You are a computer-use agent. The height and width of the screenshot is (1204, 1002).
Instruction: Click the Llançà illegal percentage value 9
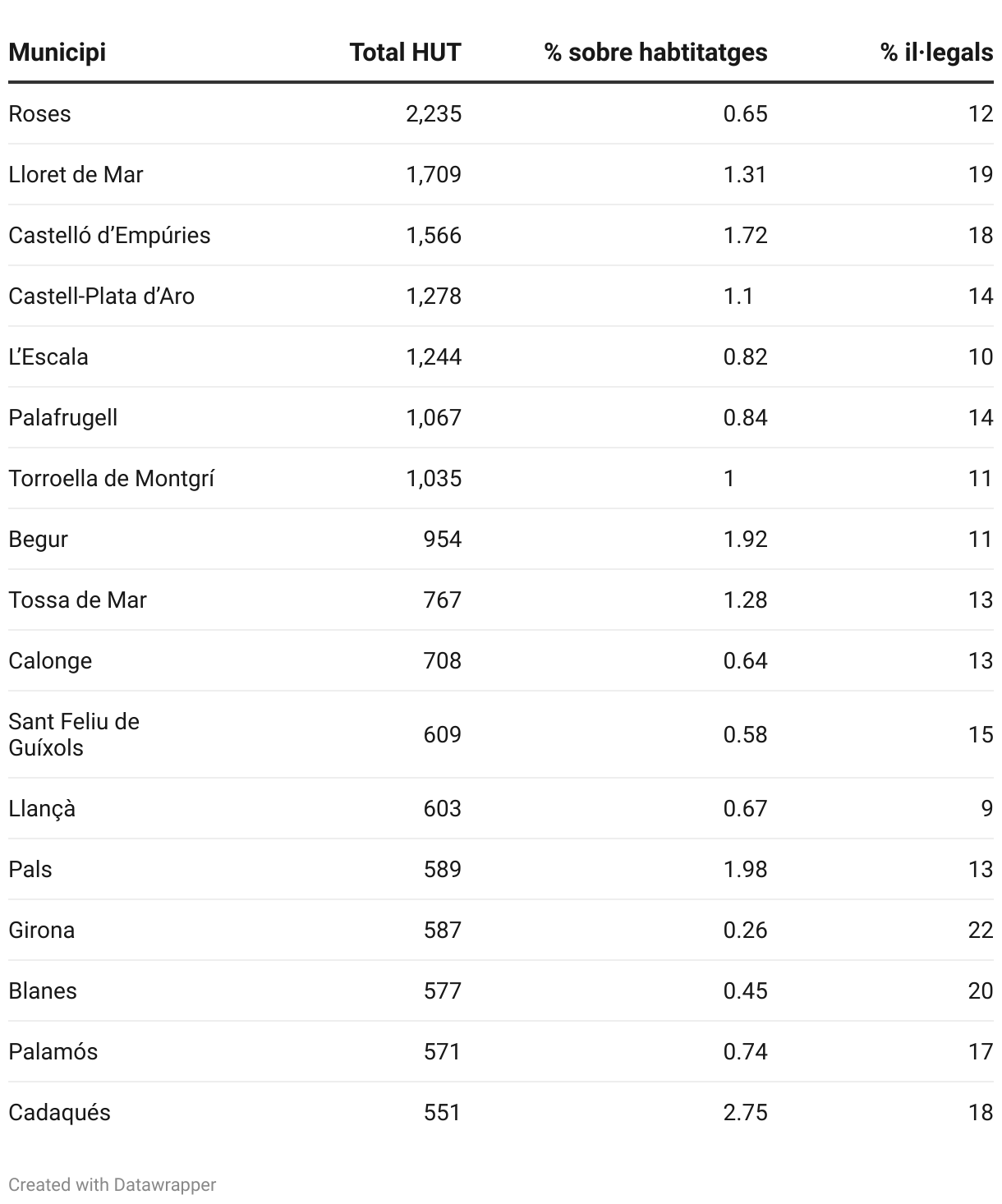(986, 808)
